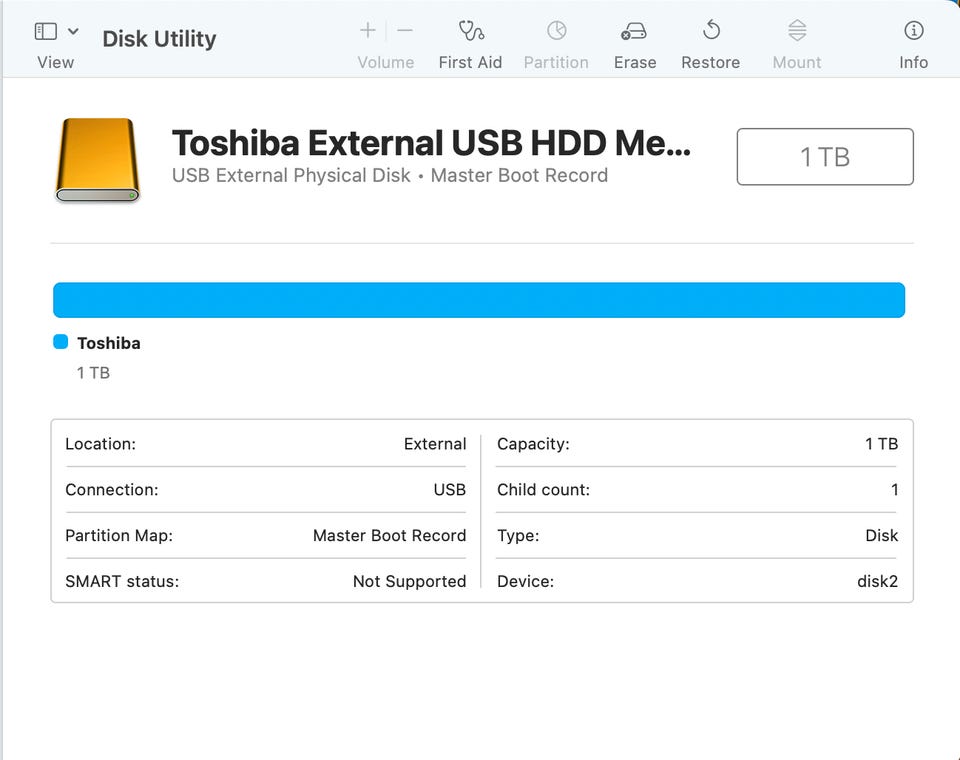The height and width of the screenshot is (760, 960).
Task: Select the Toshiba volume label
Action: (108, 343)
